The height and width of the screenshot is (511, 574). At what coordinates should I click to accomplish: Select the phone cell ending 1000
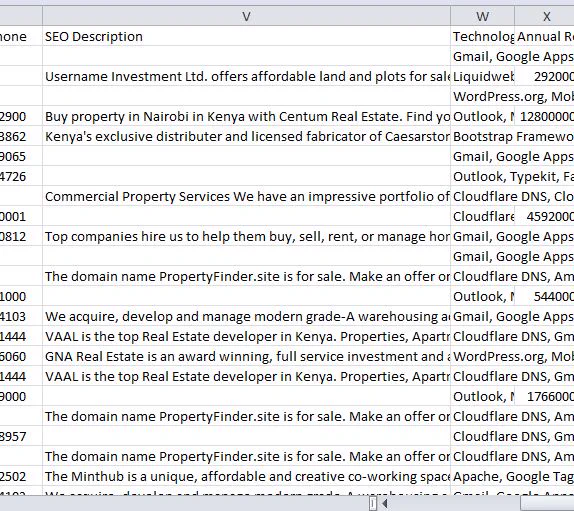pyautogui.click(x=21, y=296)
